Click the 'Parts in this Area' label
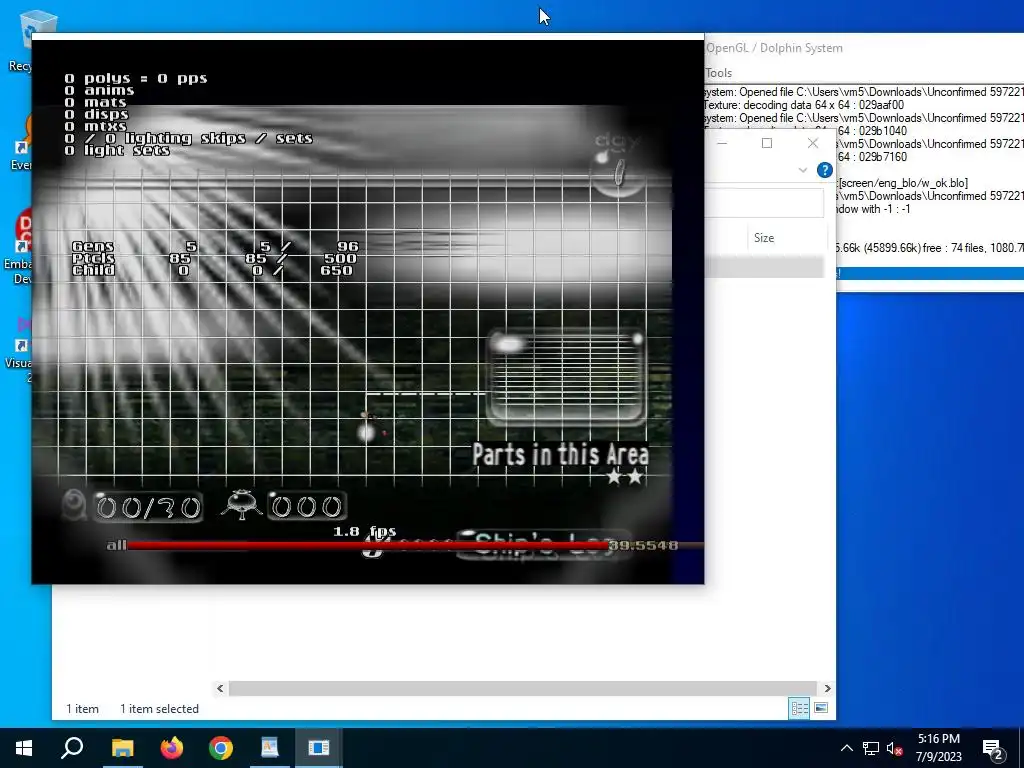This screenshot has height=768, width=1024. tap(560, 455)
